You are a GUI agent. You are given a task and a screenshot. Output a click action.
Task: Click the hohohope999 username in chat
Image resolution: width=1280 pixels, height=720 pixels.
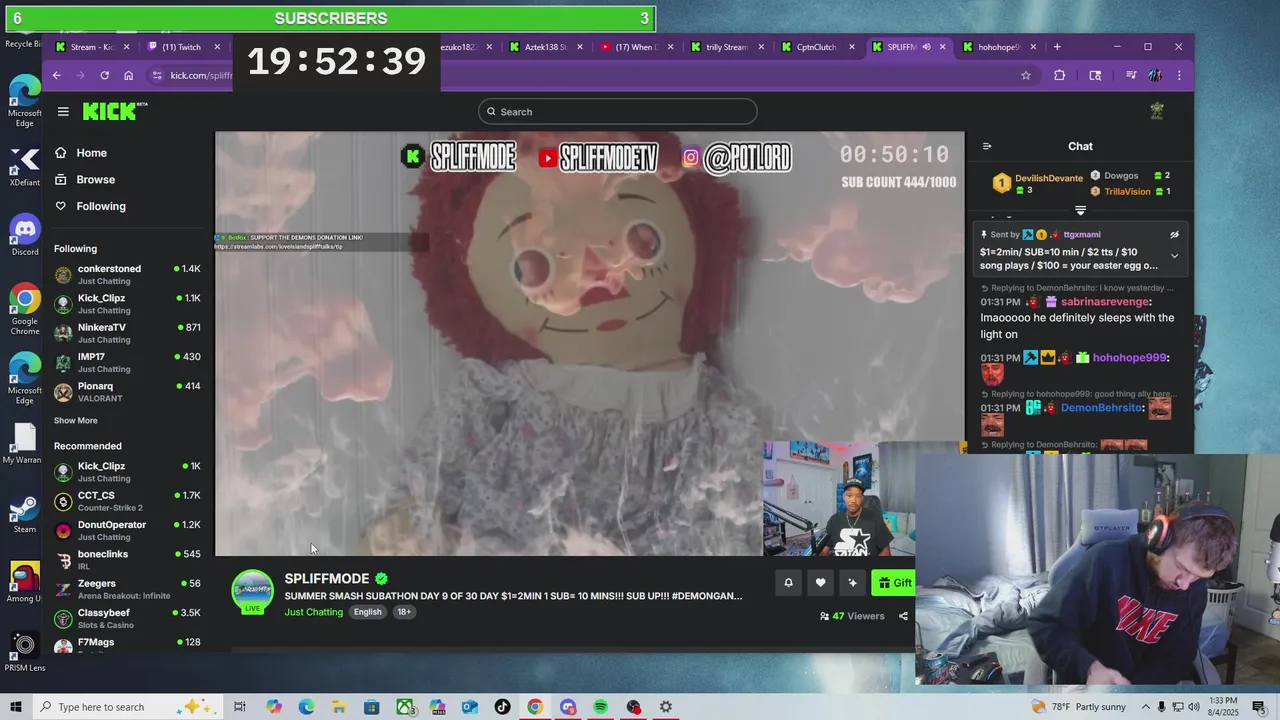(x=1130, y=358)
